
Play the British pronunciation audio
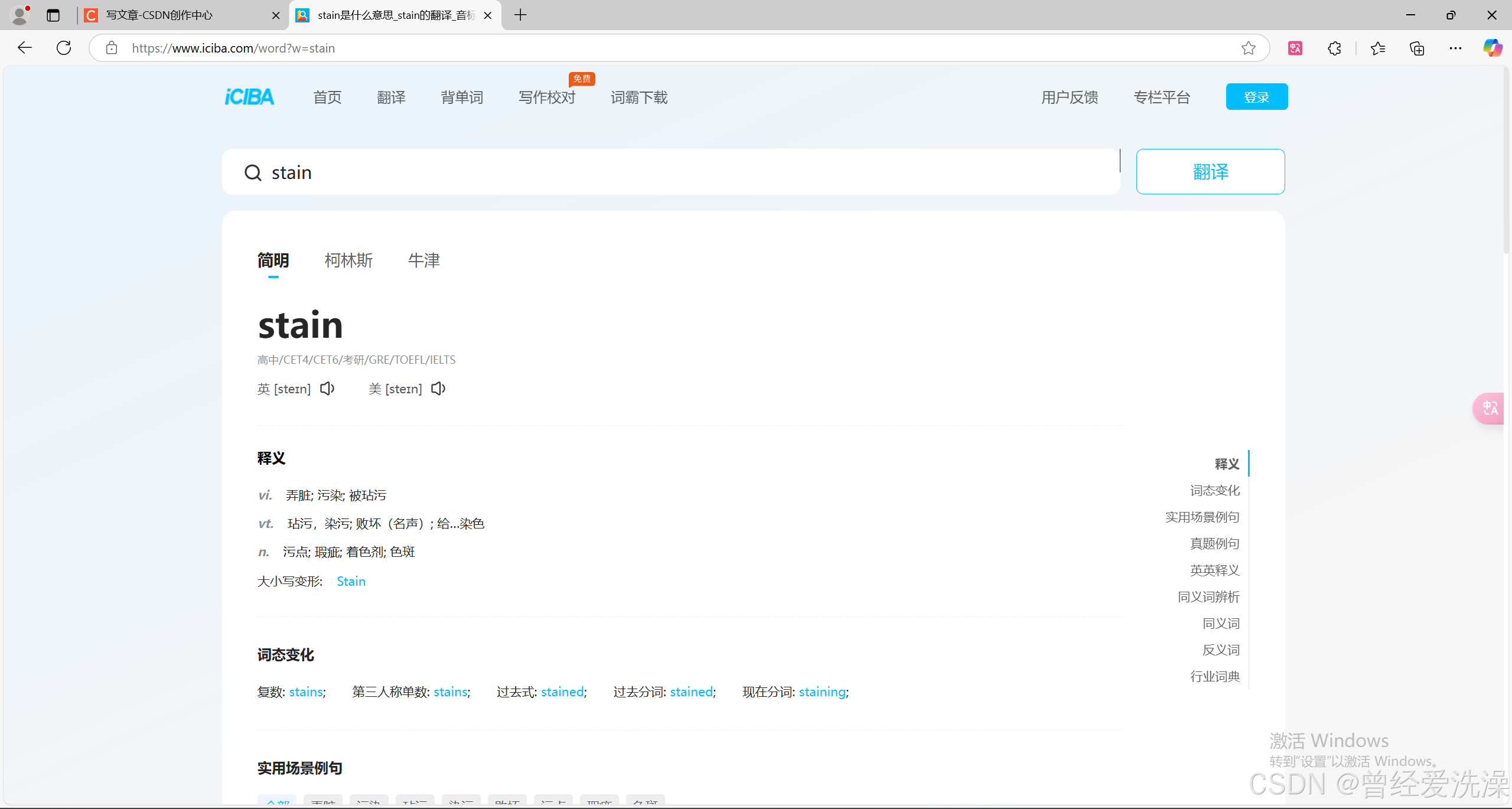327,389
